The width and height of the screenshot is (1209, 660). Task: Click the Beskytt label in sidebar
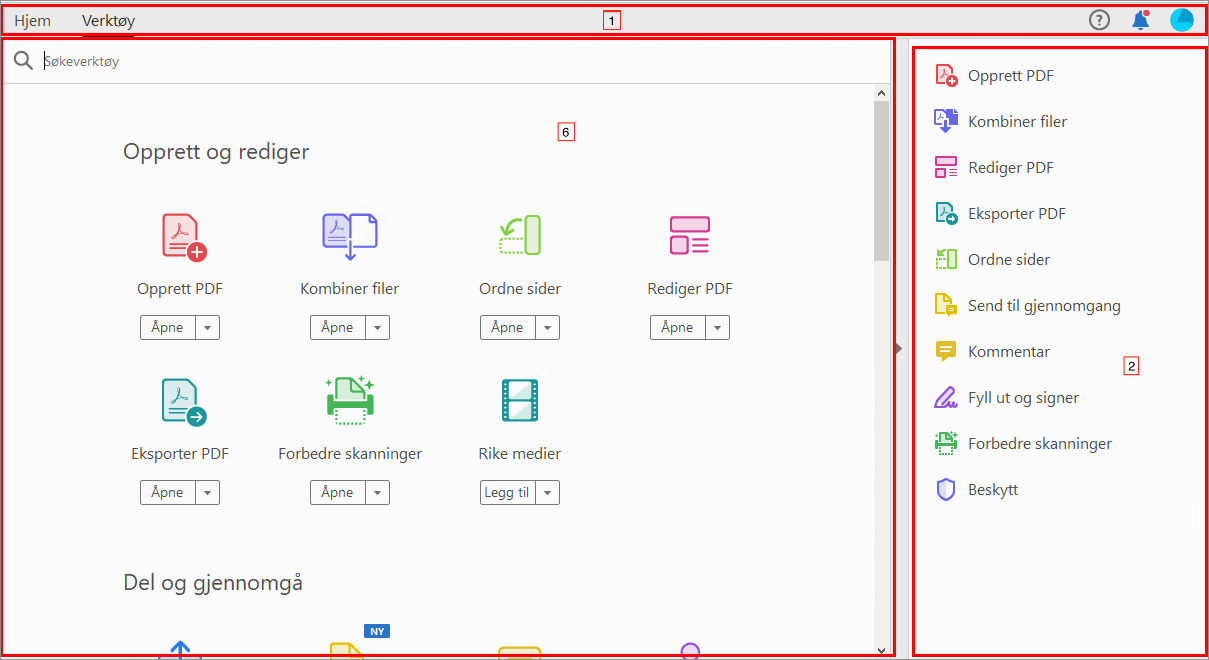993,490
